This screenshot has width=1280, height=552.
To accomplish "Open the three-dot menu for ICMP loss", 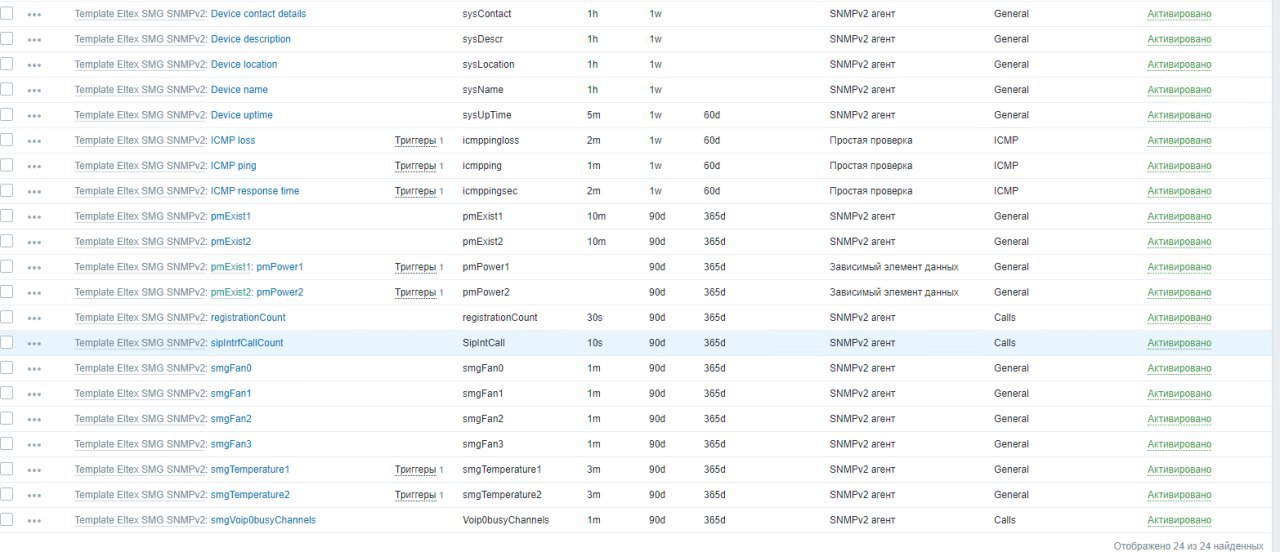I will point(34,141).
